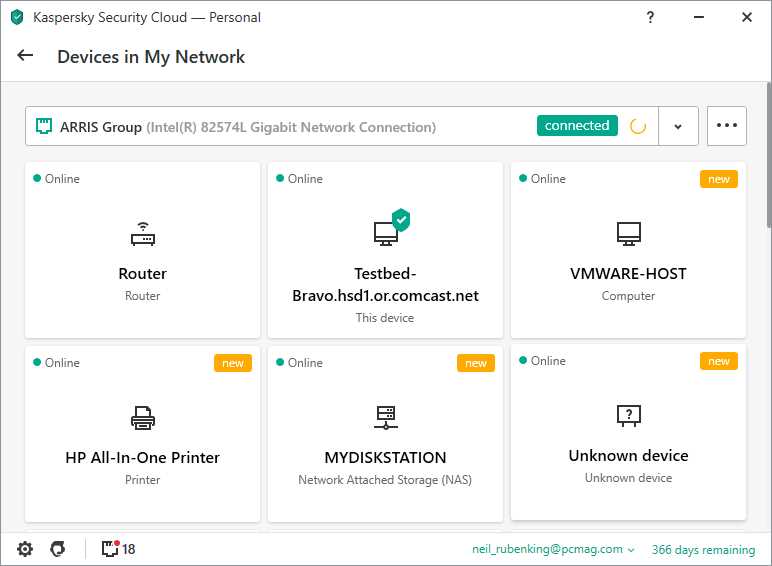Viewport: 772px width, 566px height.
Task: Click the new badge on Unknown device card
Action: [719, 361]
